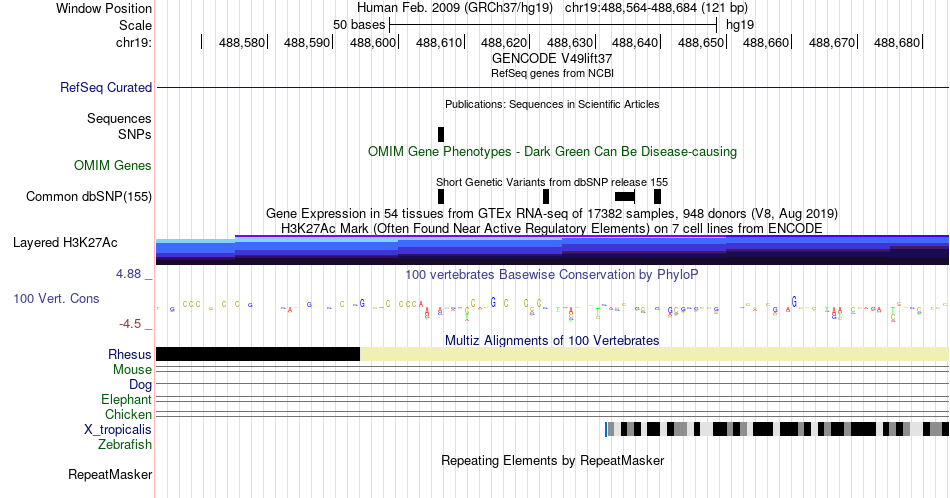Click the RefSeq Curated gene line
Viewport: 950px width, 498px height.
(552, 88)
